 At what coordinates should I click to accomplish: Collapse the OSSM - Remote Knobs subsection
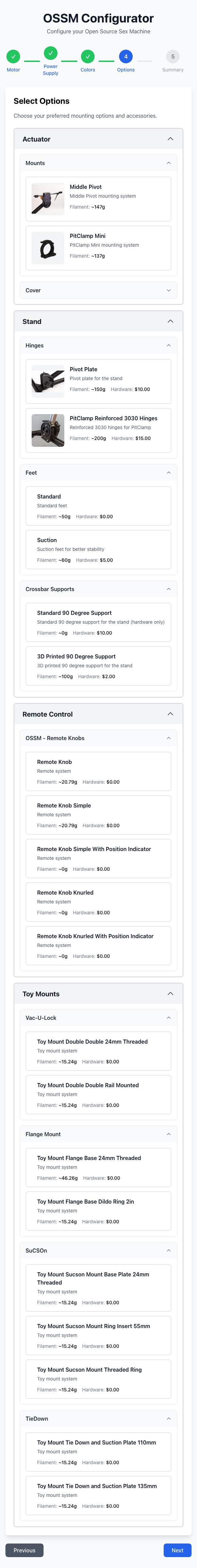(x=169, y=738)
